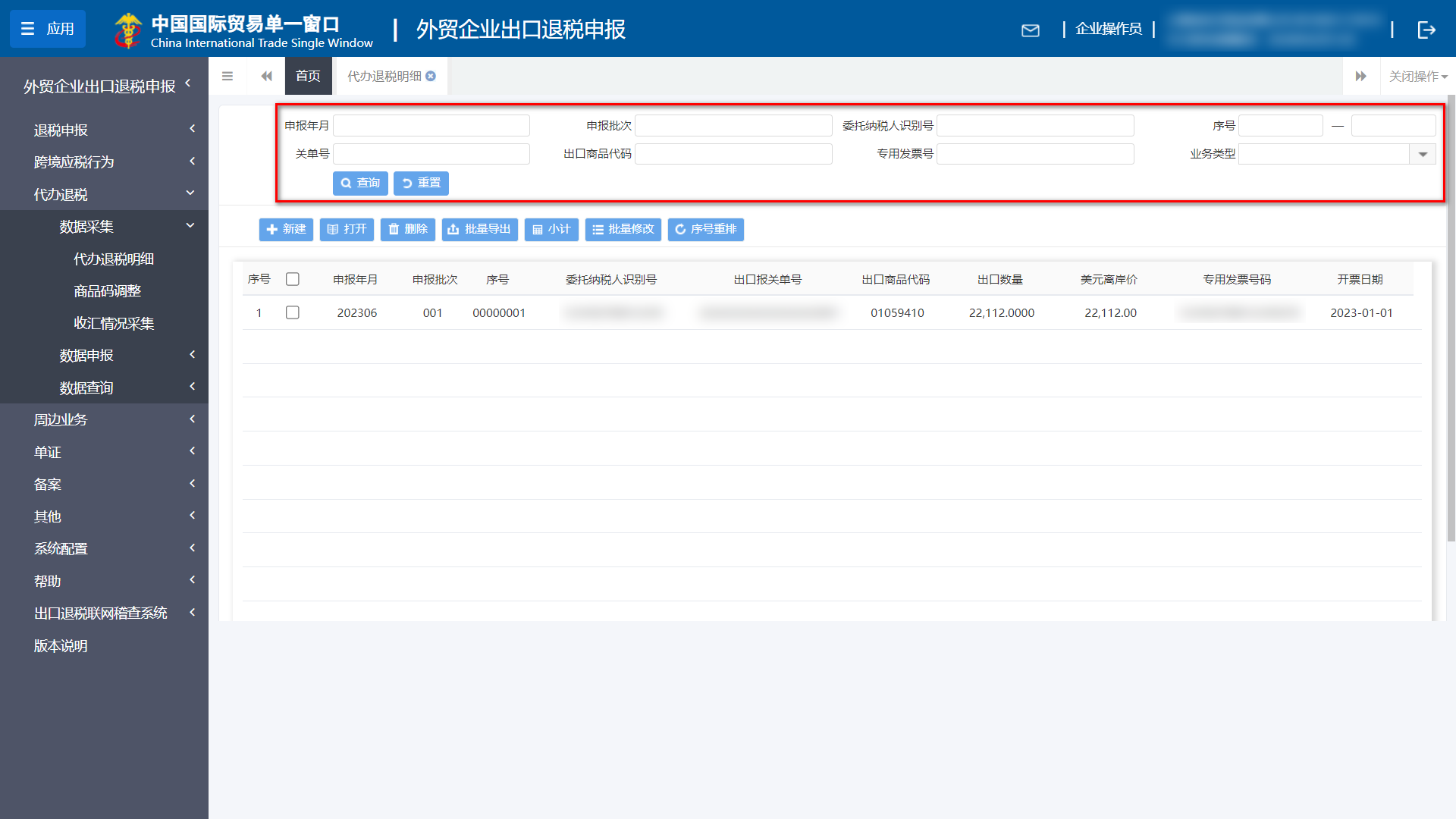The width and height of the screenshot is (1456, 819).
Task: Open the 业务类型 dropdown arrow
Action: [1423, 154]
